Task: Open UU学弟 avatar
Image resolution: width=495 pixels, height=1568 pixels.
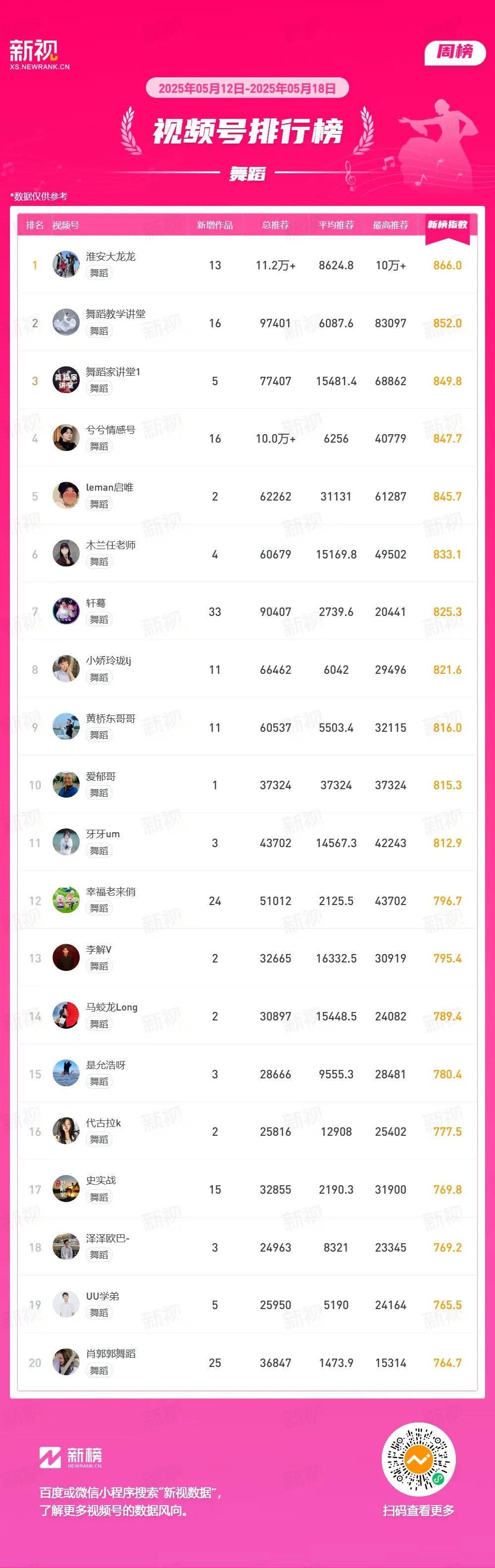Action: (66, 1305)
